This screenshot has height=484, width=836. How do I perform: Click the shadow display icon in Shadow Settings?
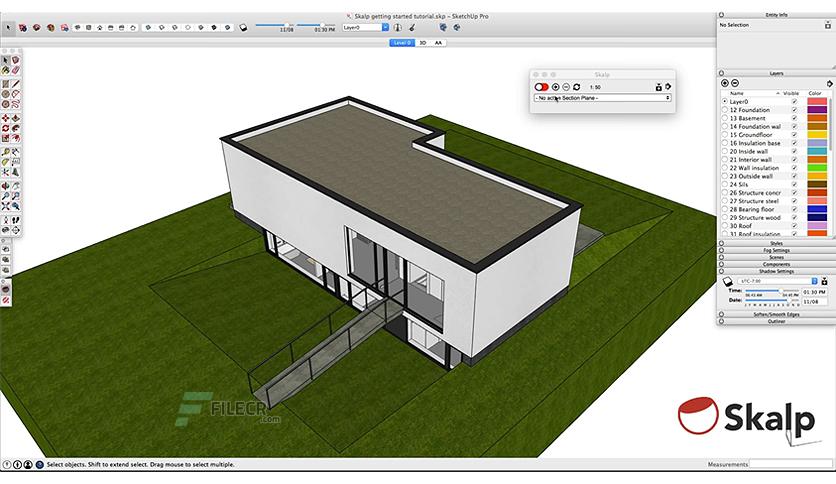point(728,281)
